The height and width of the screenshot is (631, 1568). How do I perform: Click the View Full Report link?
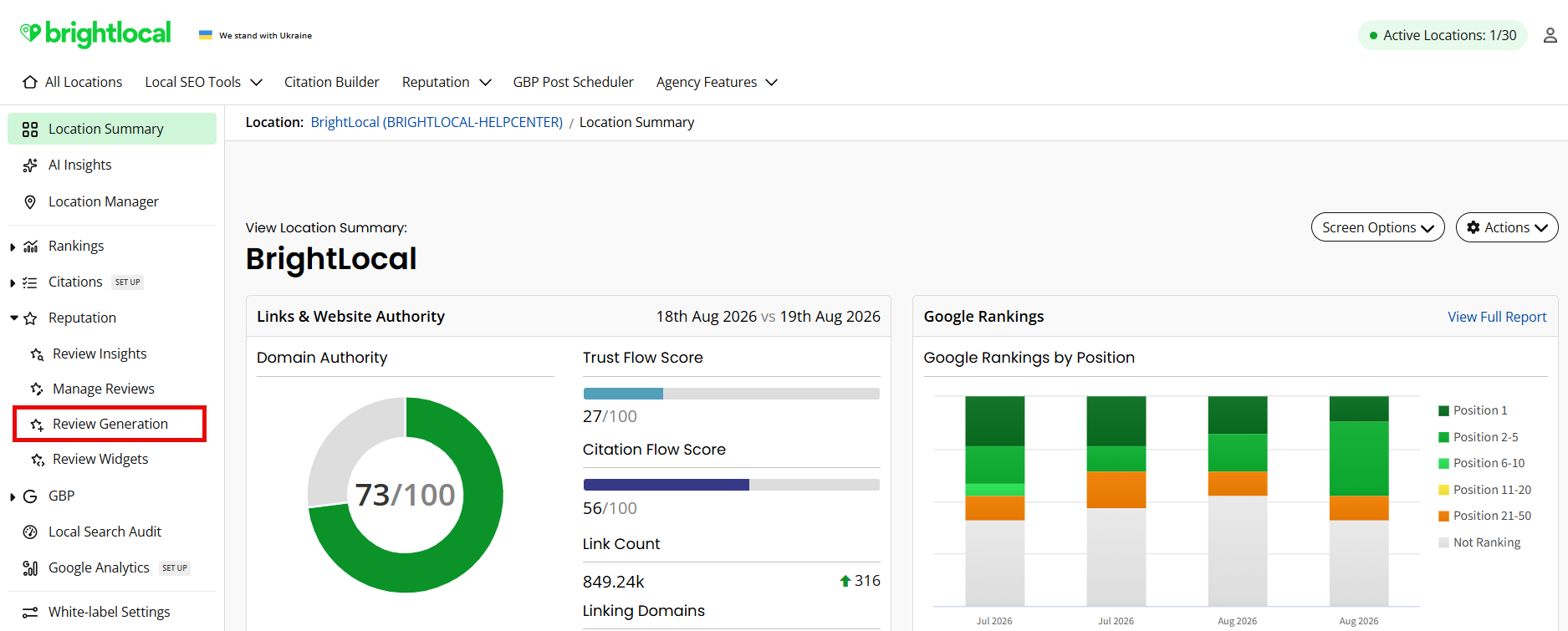[x=1497, y=317]
